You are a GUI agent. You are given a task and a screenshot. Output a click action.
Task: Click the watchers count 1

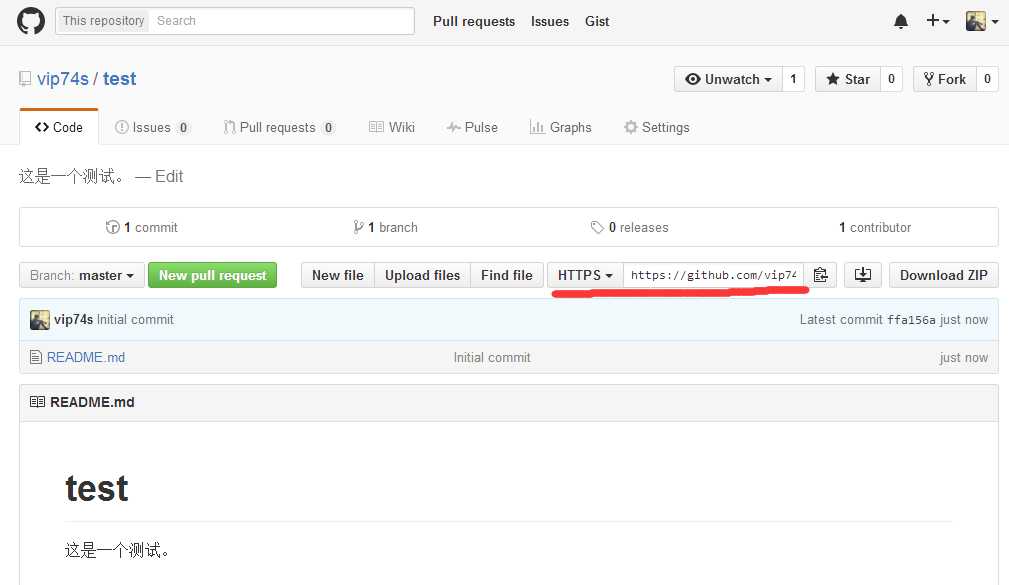point(793,79)
